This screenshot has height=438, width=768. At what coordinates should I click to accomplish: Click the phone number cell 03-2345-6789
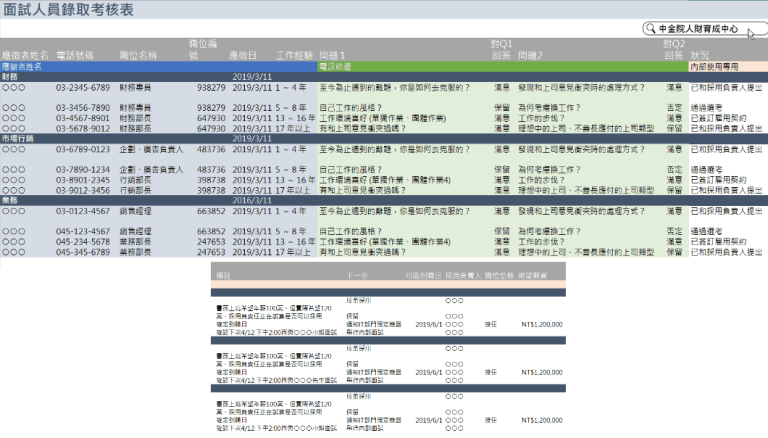[83, 87]
